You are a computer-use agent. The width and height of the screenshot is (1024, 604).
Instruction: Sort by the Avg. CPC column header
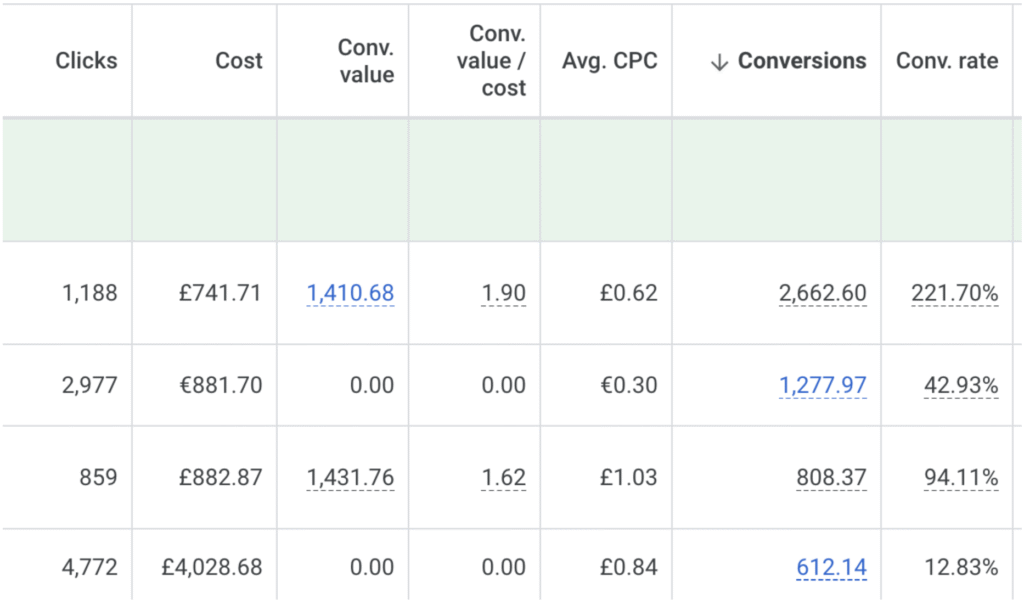(610, 61)
